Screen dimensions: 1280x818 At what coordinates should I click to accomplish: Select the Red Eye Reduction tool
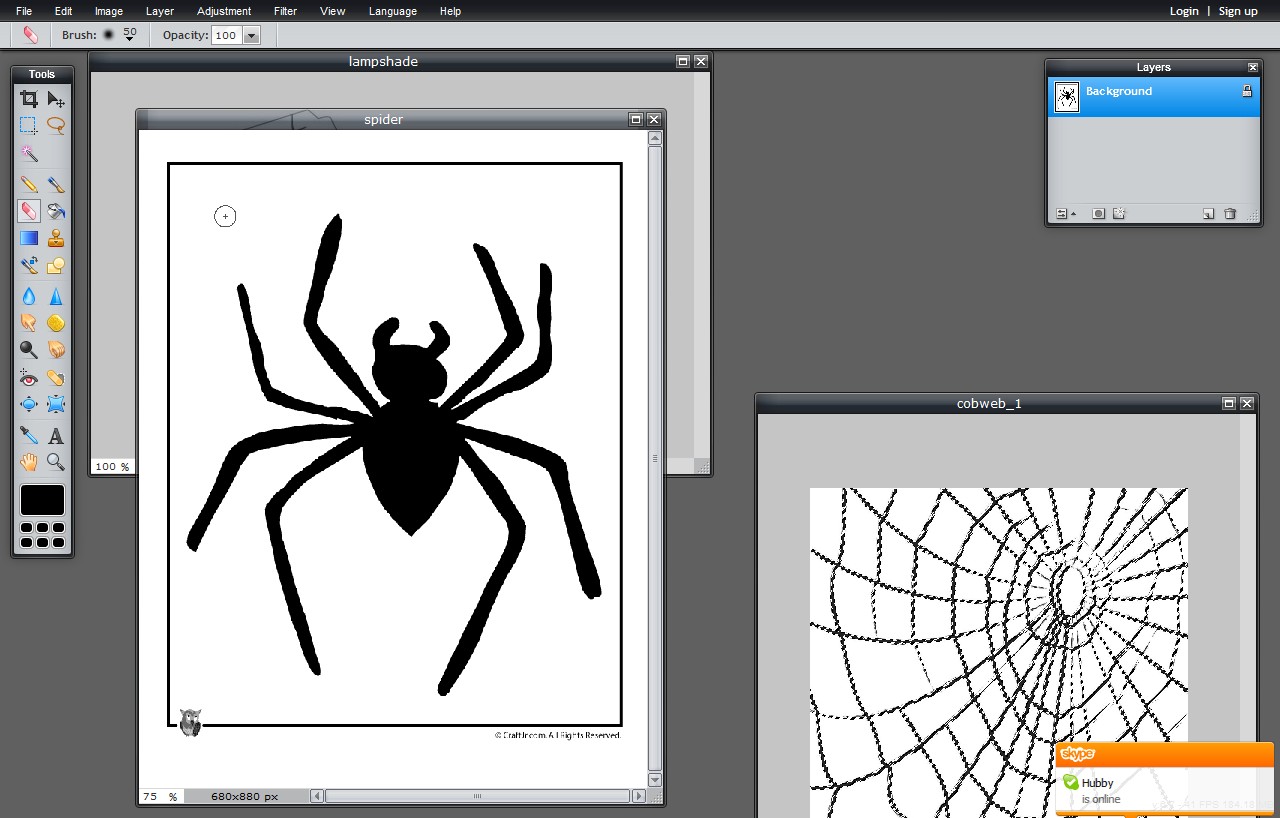[x=29, y=378]
